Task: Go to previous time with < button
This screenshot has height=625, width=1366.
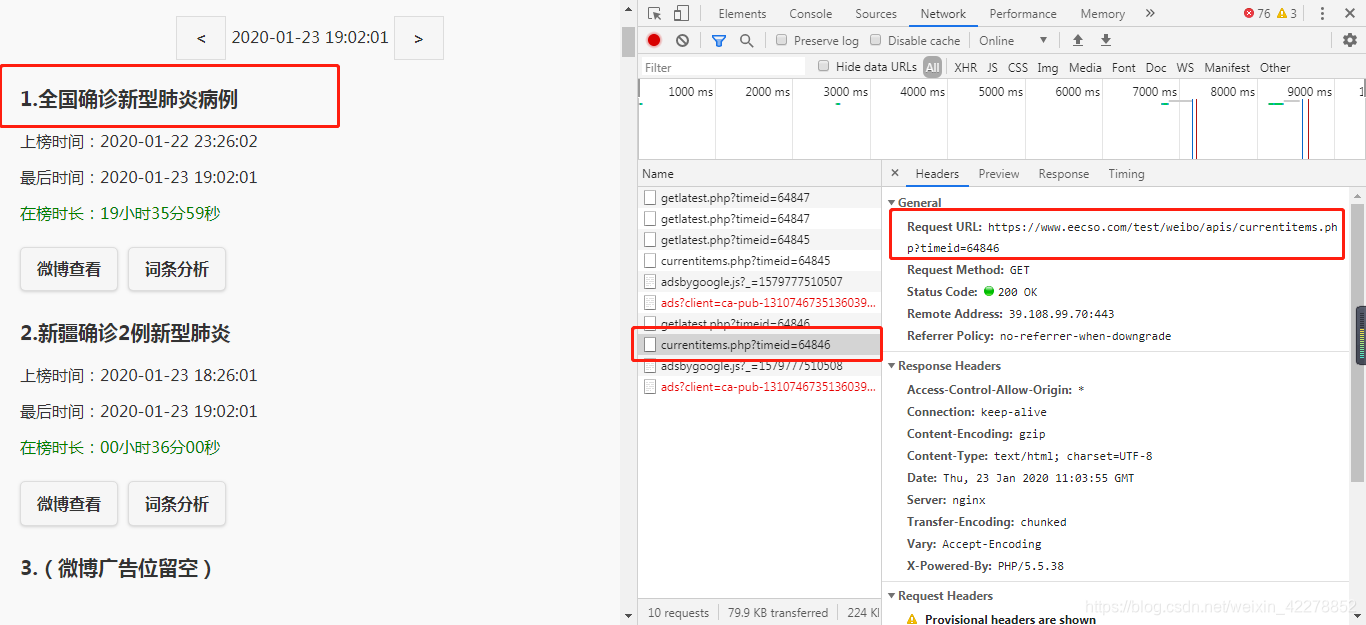Action: 201,38
